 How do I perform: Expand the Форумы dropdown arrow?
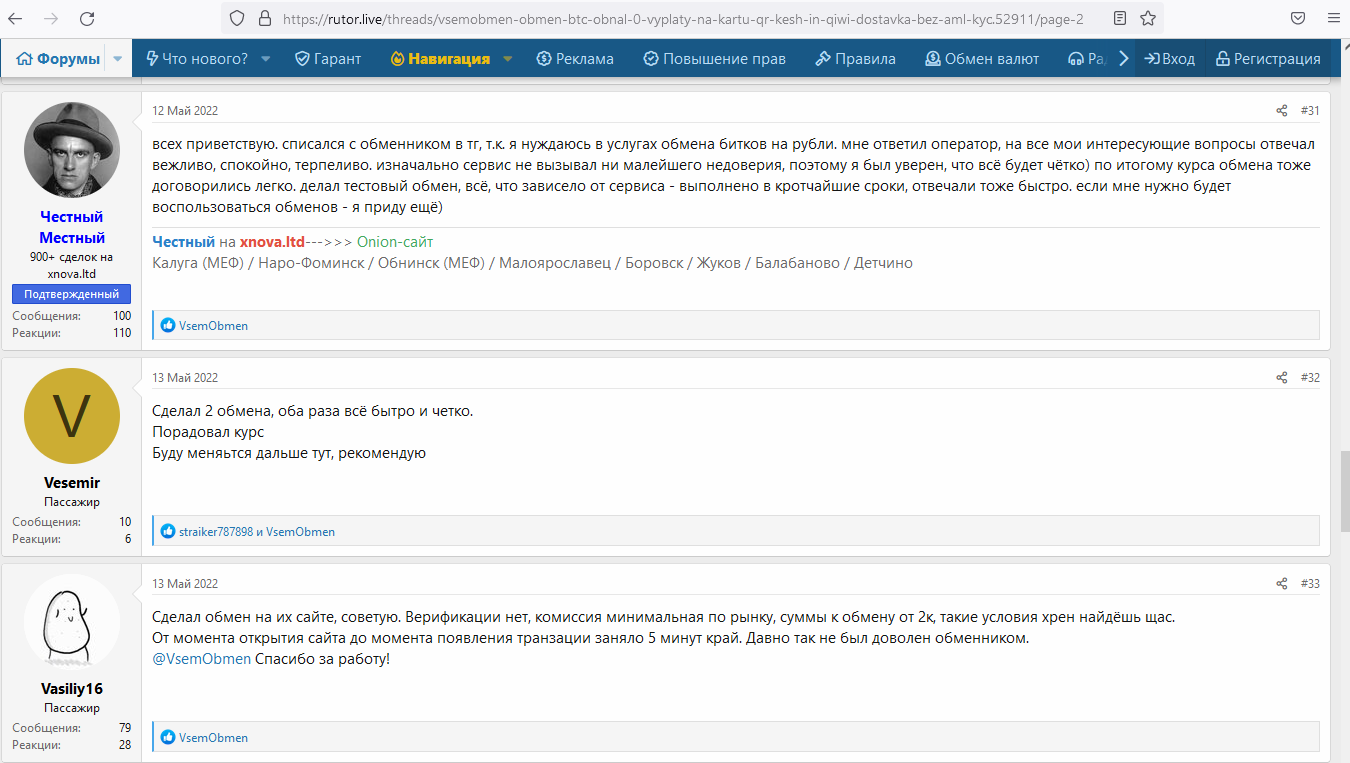pos(118,59)
